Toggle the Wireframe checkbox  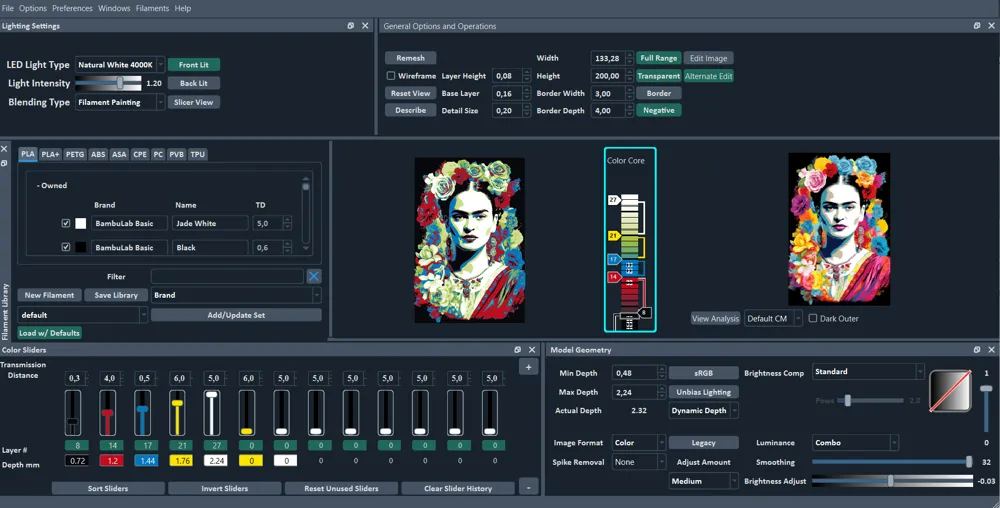[x=390, y=76]
